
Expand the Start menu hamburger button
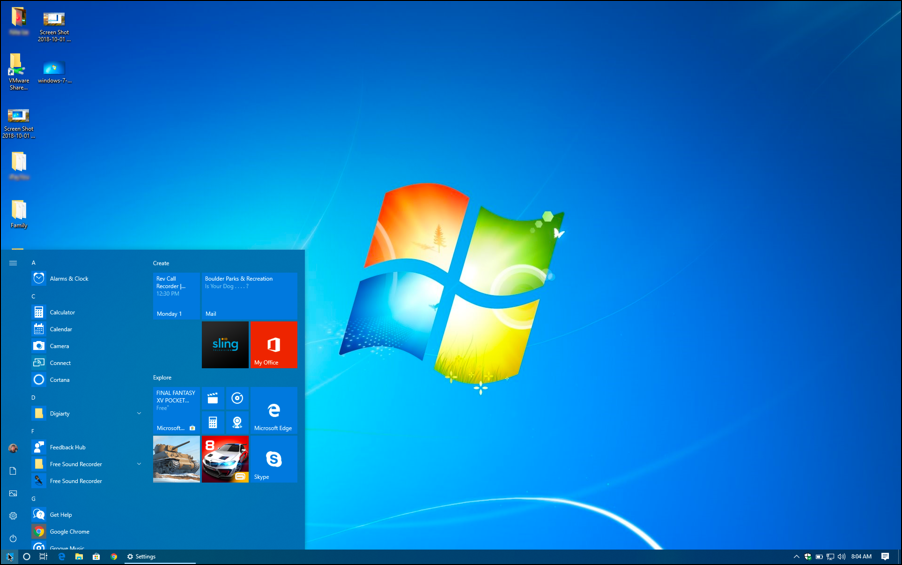[x=13, y=263]
